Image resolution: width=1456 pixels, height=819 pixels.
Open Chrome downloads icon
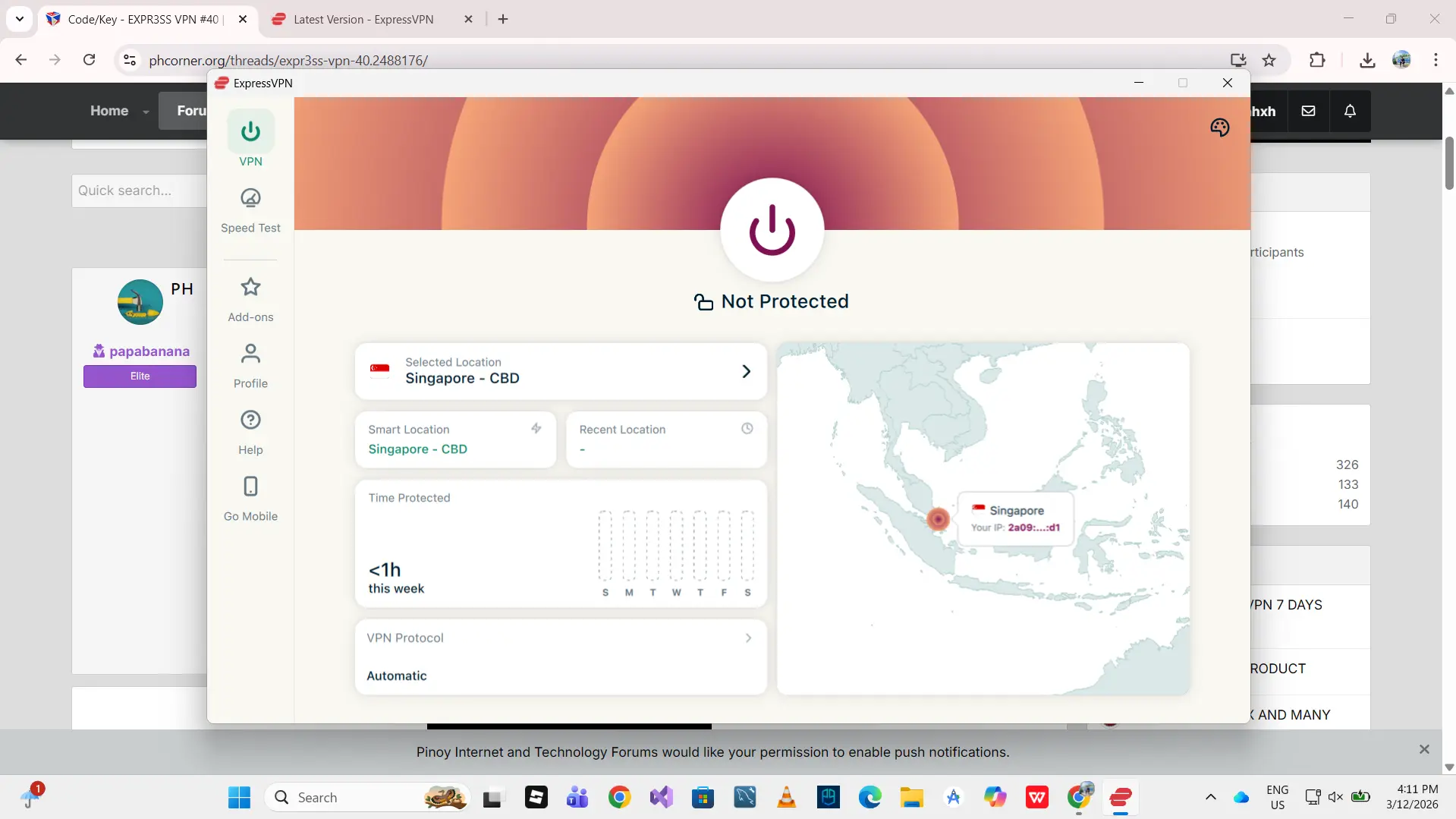coord(1367,60)
